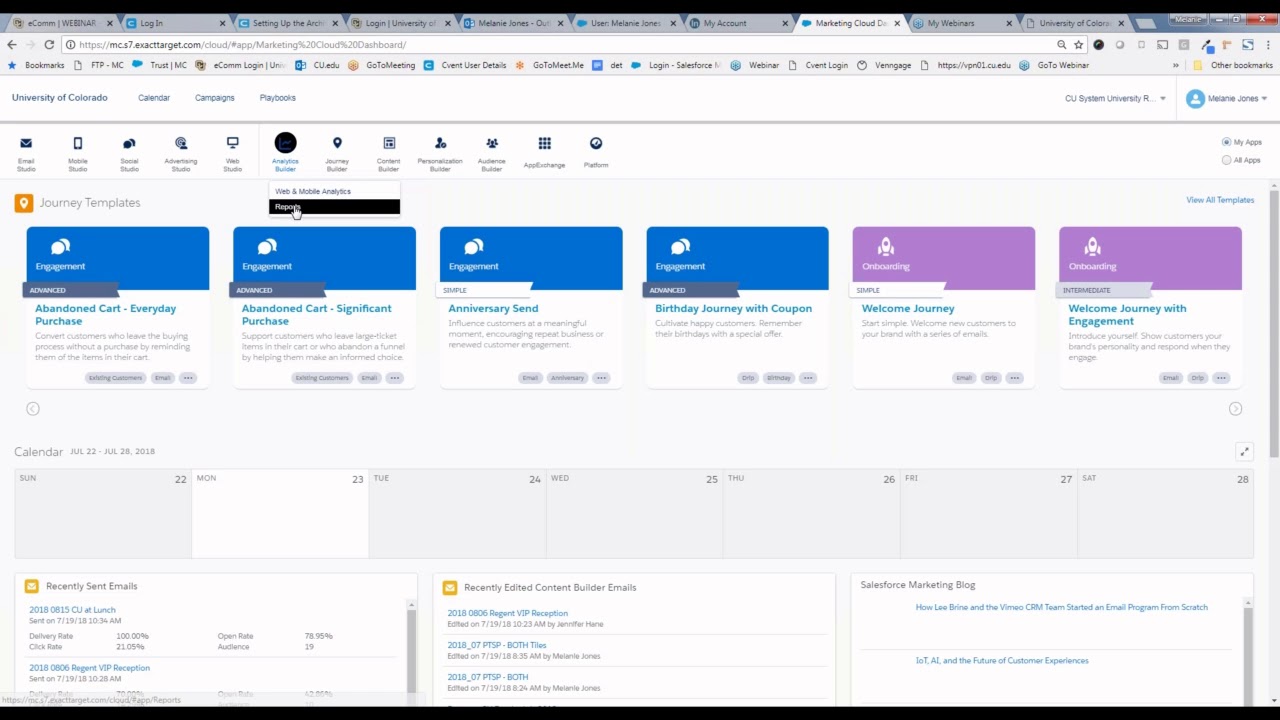Click the University of Colorado home link

[x=59, y=98]
